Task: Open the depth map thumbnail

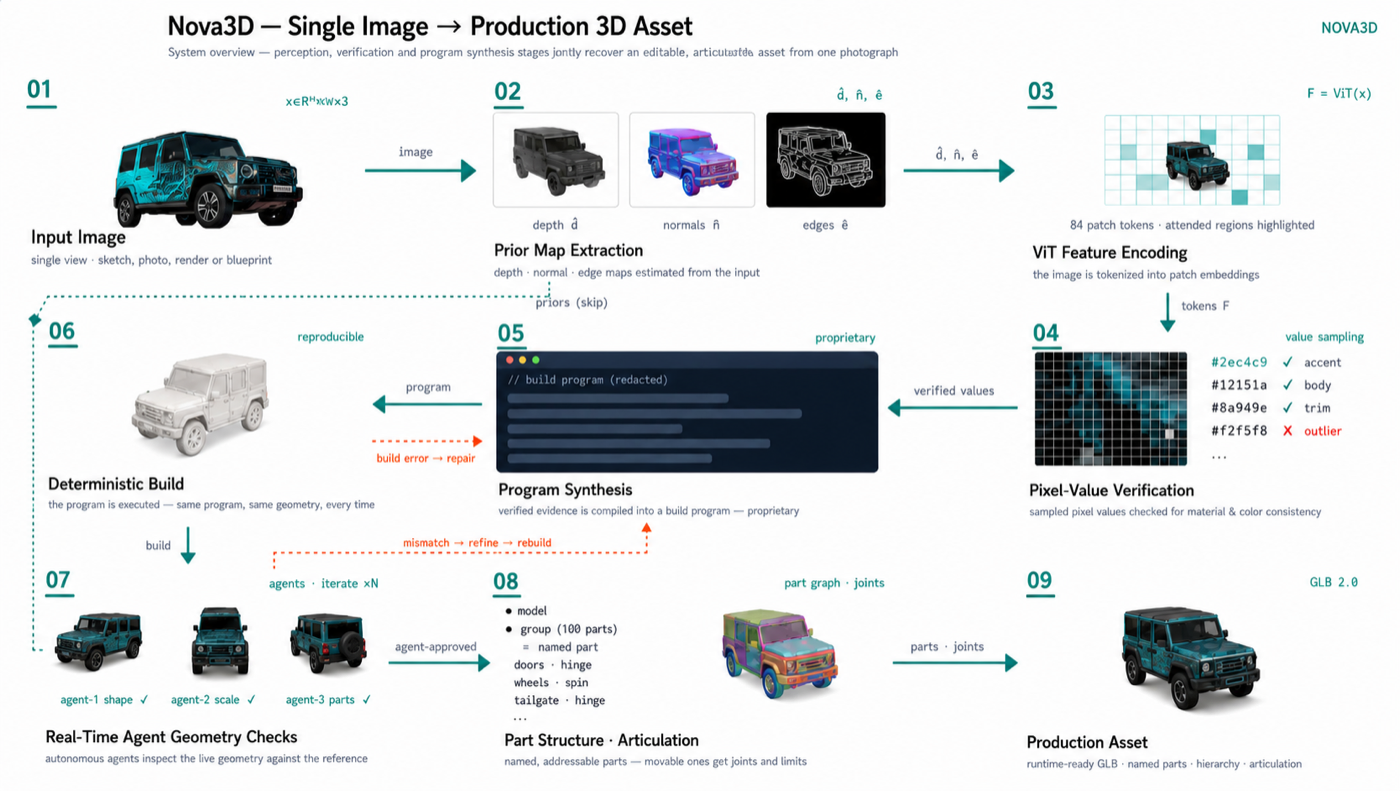Action: (556, 160)
